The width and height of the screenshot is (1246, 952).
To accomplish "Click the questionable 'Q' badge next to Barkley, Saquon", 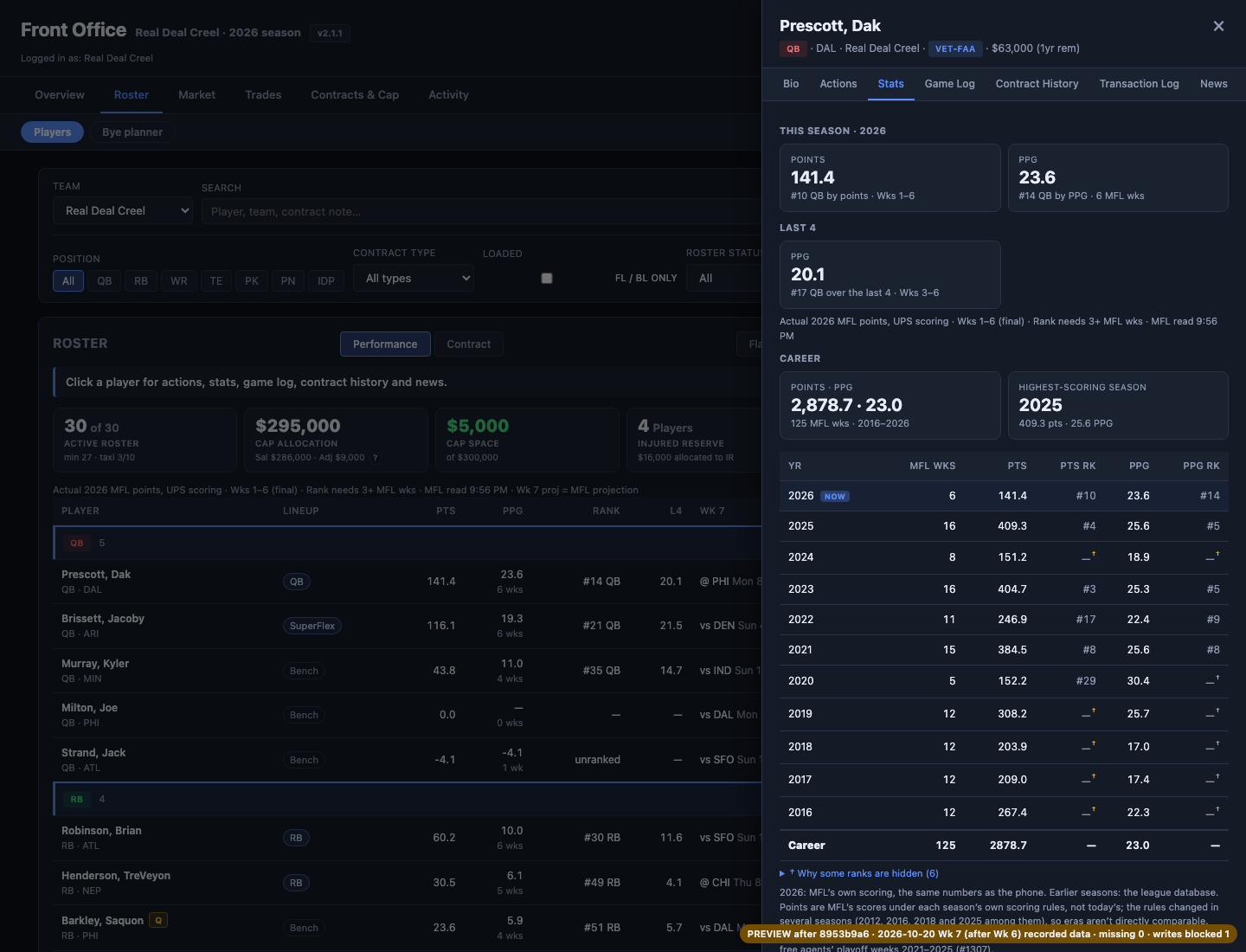I will (x=158, y=920).
